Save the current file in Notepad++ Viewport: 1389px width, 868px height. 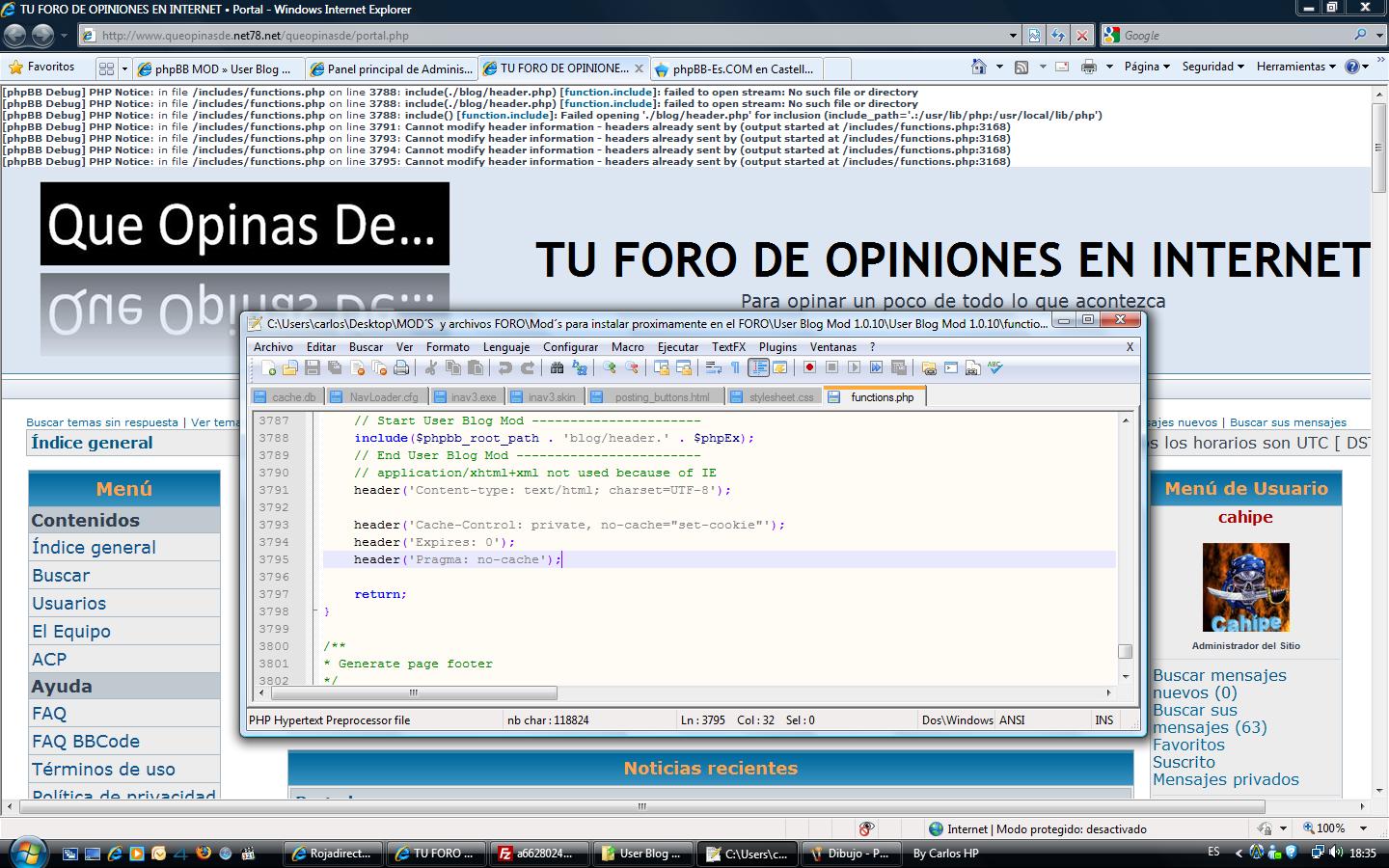(313, 367)
